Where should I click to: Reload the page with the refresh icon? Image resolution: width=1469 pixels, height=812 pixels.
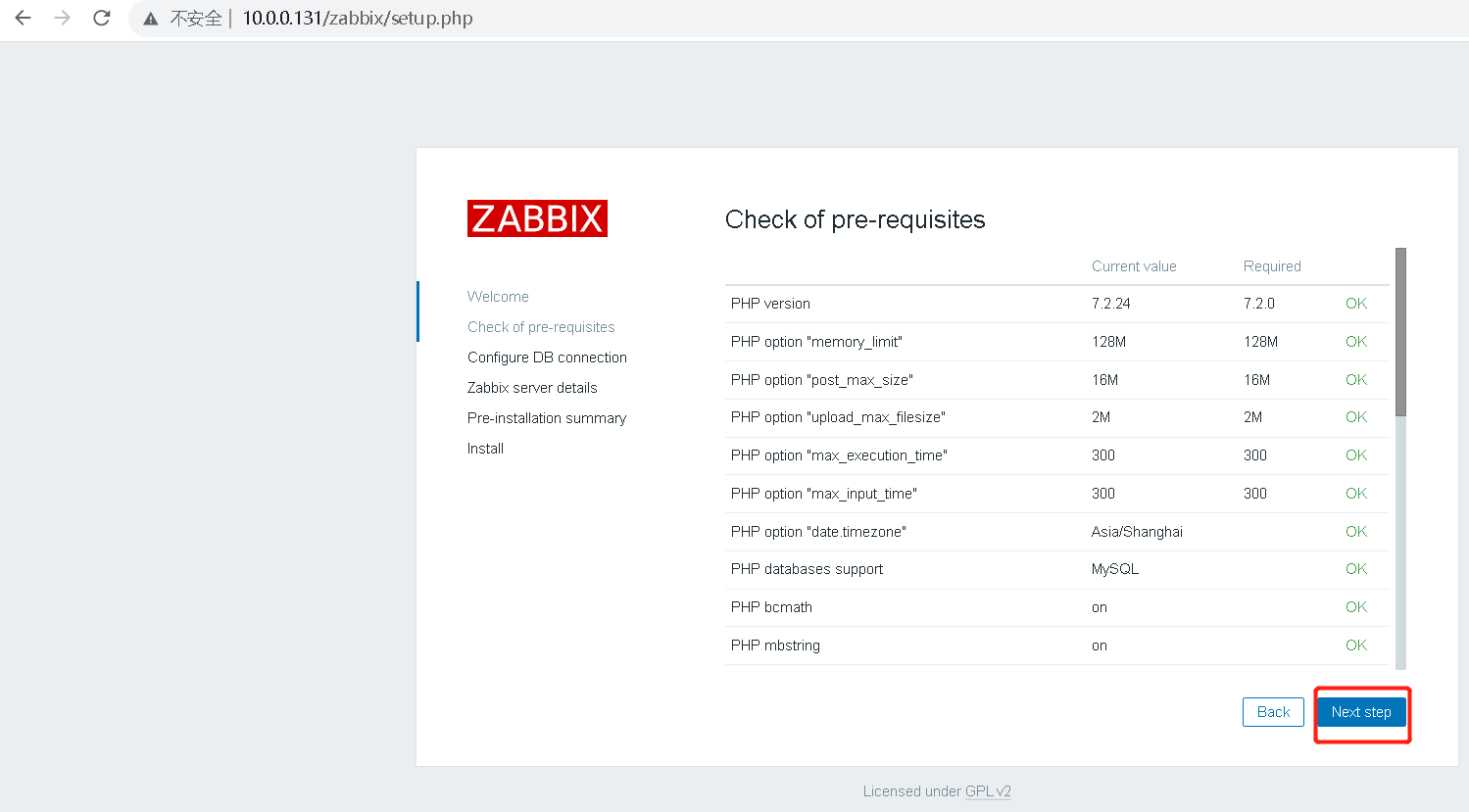click(102, 18)
